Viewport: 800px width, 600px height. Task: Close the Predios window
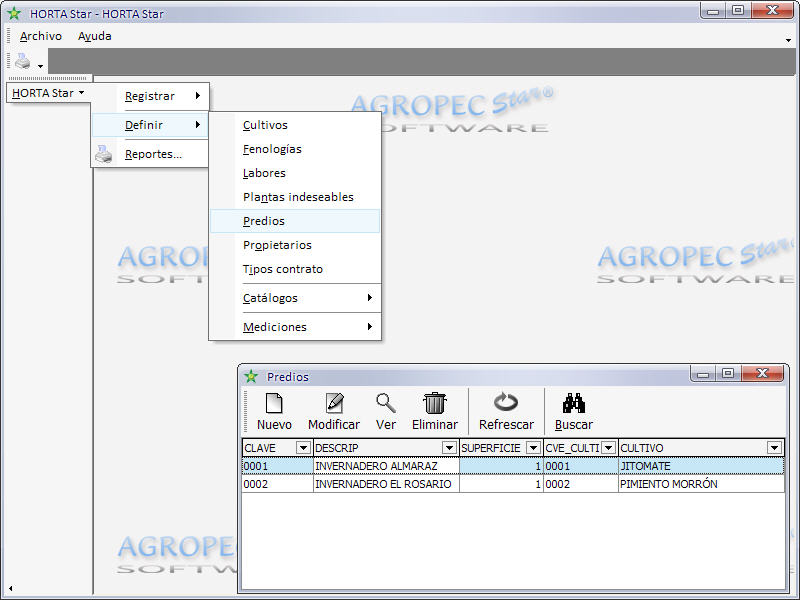tap(763, 373)
